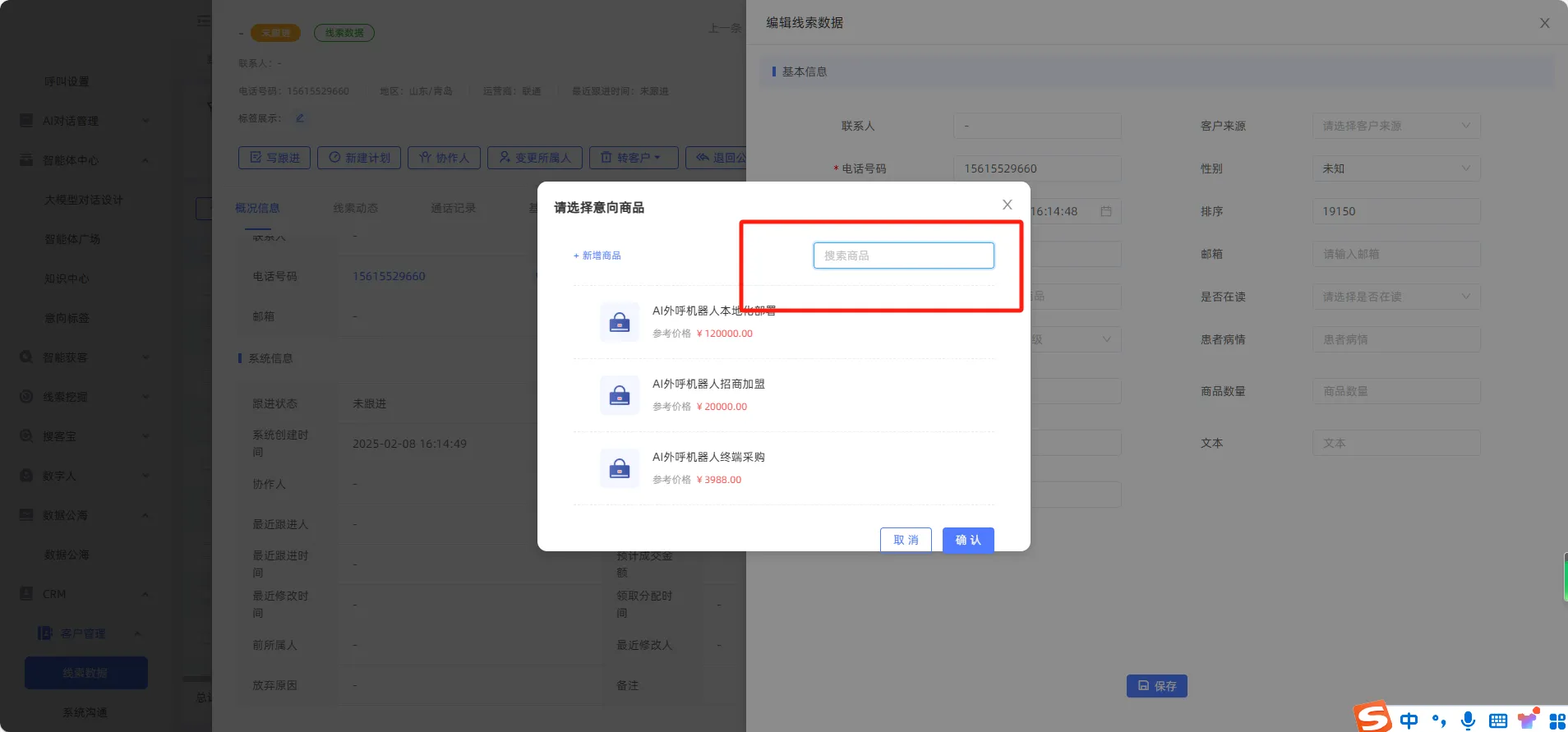Screen dimensions: 1568x732
Task: Click the 取消 cancel button in dialog
Action: [x=906, y=540]
